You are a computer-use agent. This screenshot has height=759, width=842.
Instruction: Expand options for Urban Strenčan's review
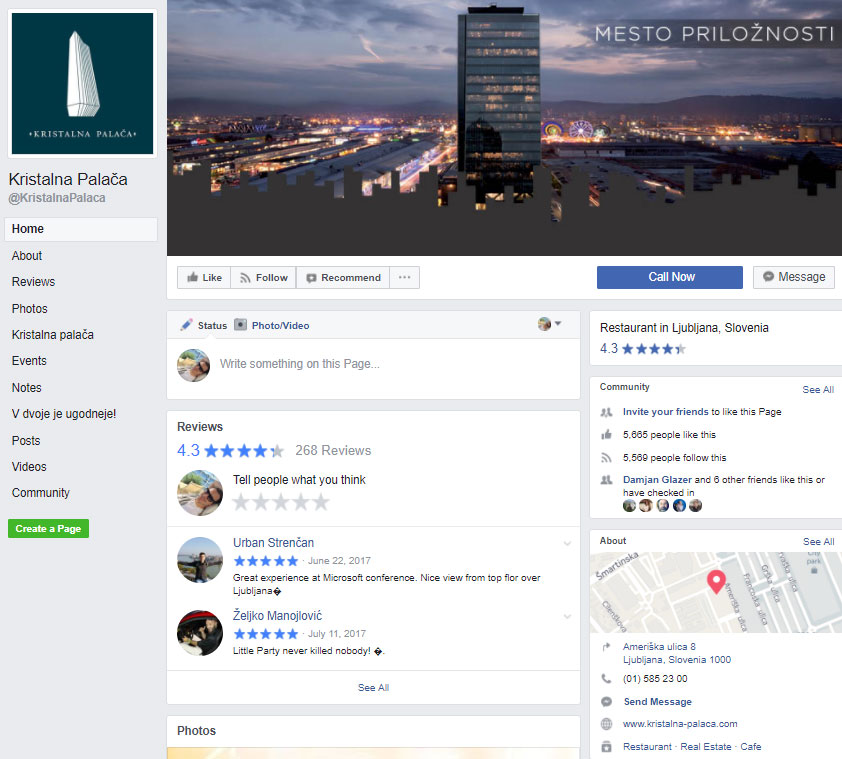click(567, 544)
